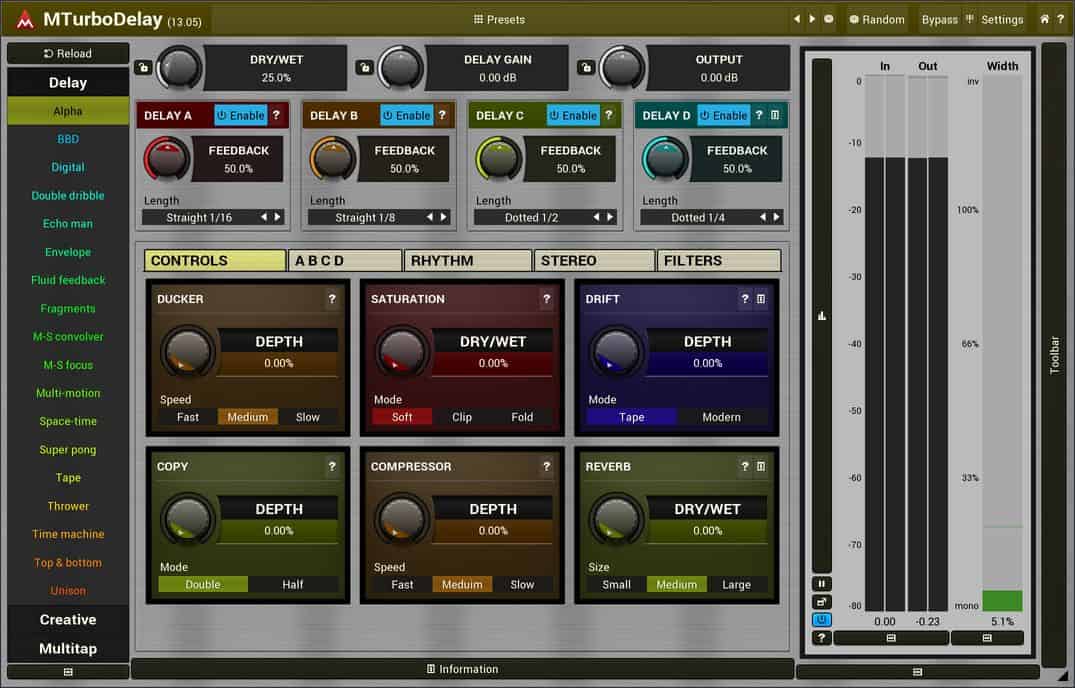Open help for the Copy panel
Viewport: 1075px width, 688px height.
click(x=332, y=467)
